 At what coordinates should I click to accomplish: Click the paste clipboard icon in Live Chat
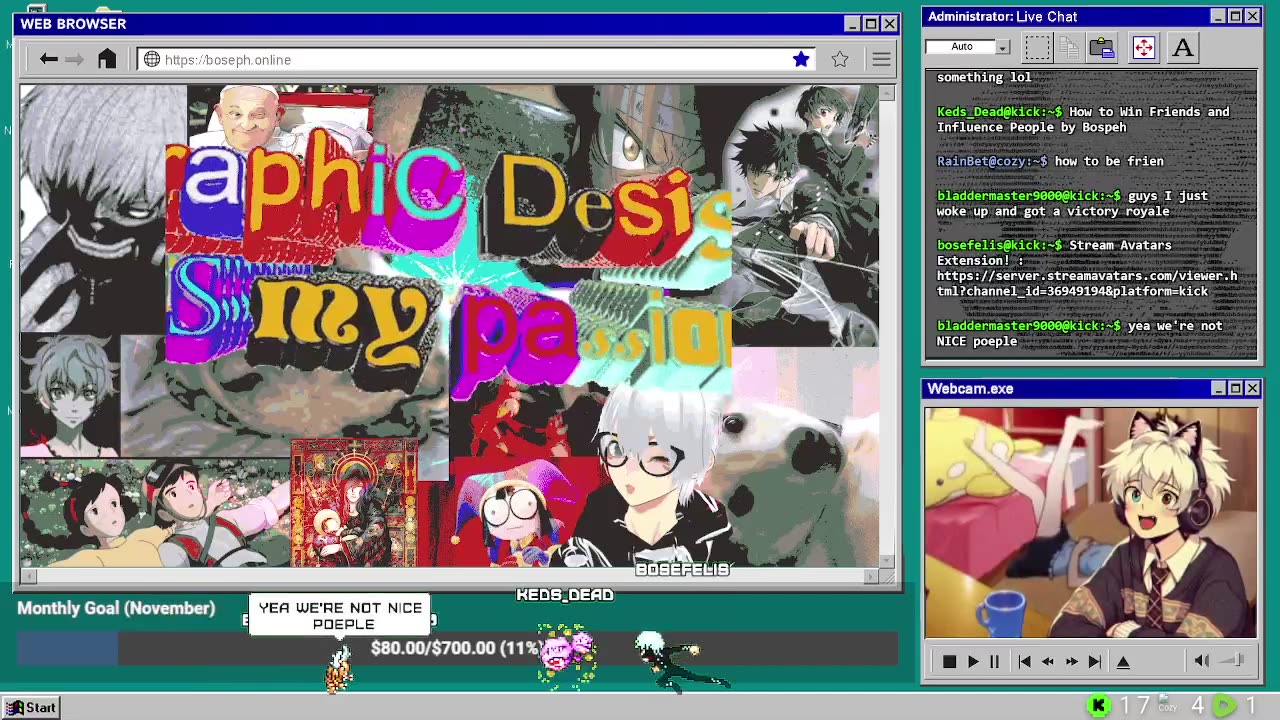1102,47
